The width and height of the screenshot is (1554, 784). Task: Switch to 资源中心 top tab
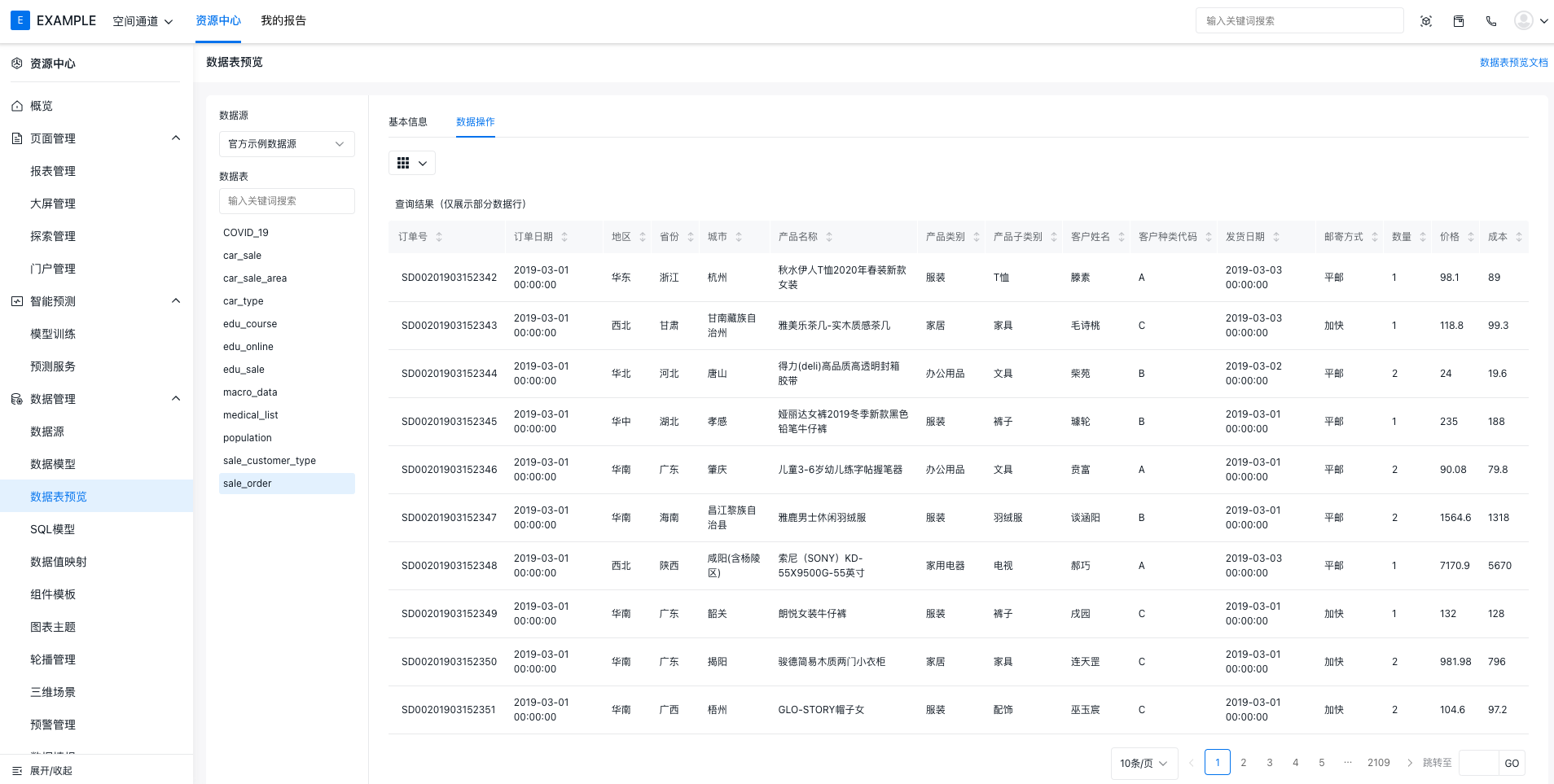pos(218,20)
